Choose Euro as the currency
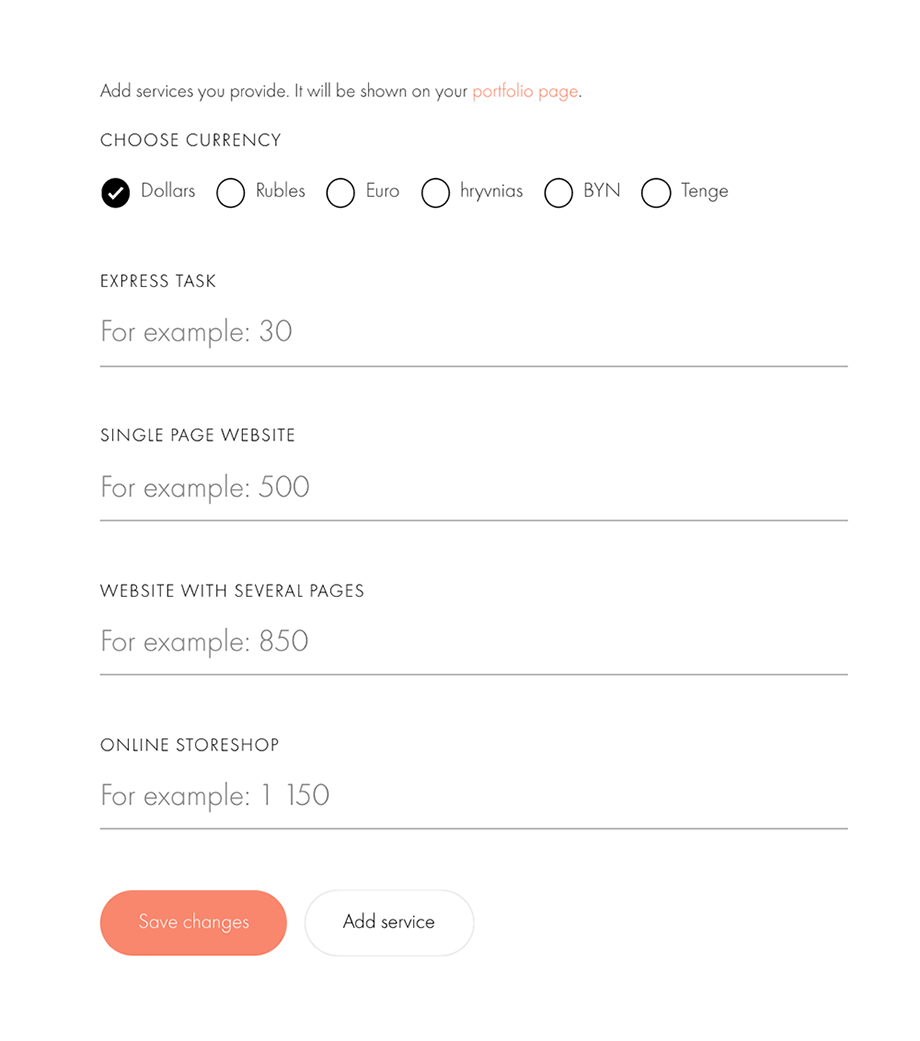The width and height of the screenshot is (920, 1041). pos(341,192)
